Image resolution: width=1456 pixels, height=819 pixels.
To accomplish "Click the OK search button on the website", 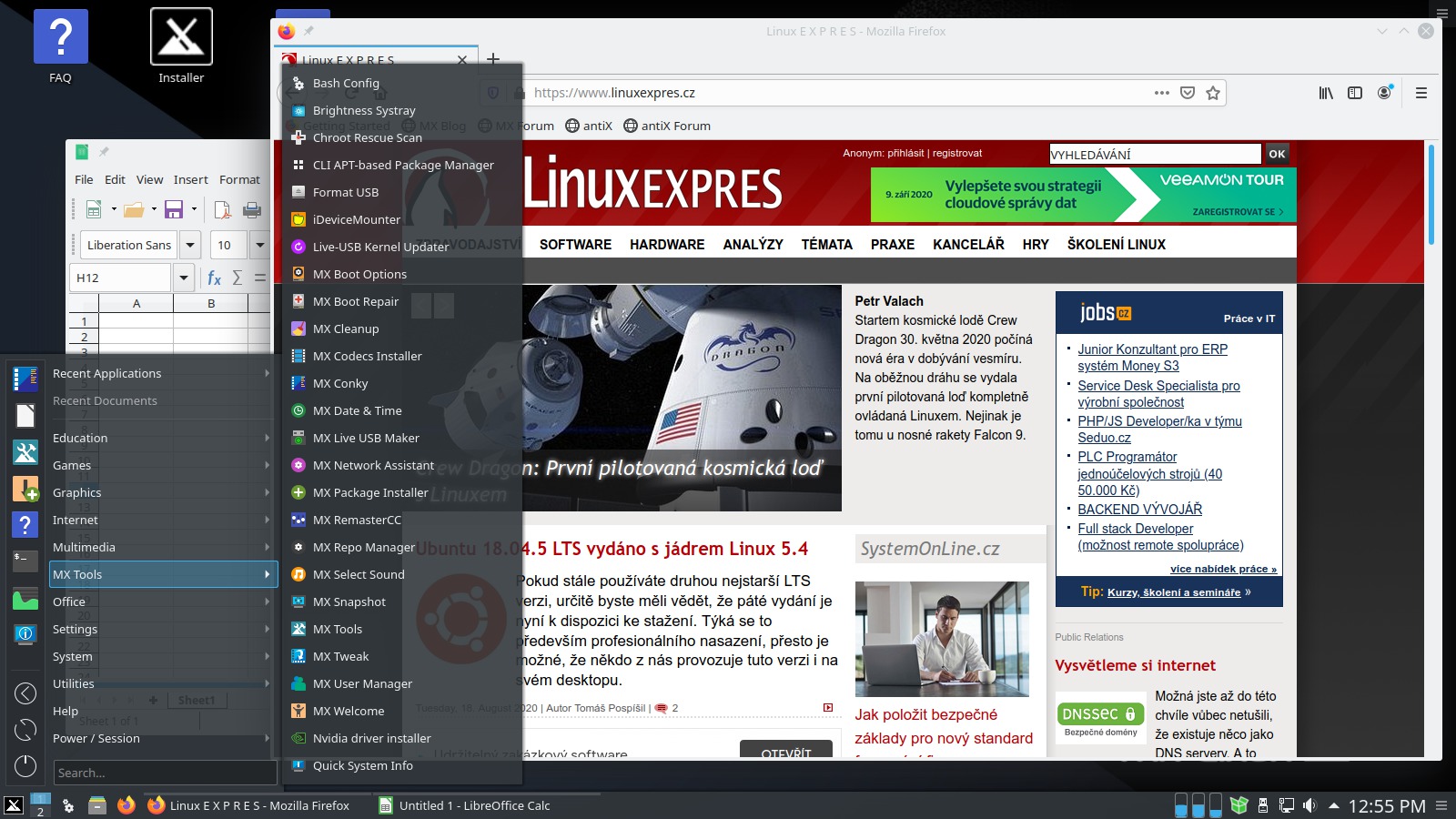I will [1277, 154].
